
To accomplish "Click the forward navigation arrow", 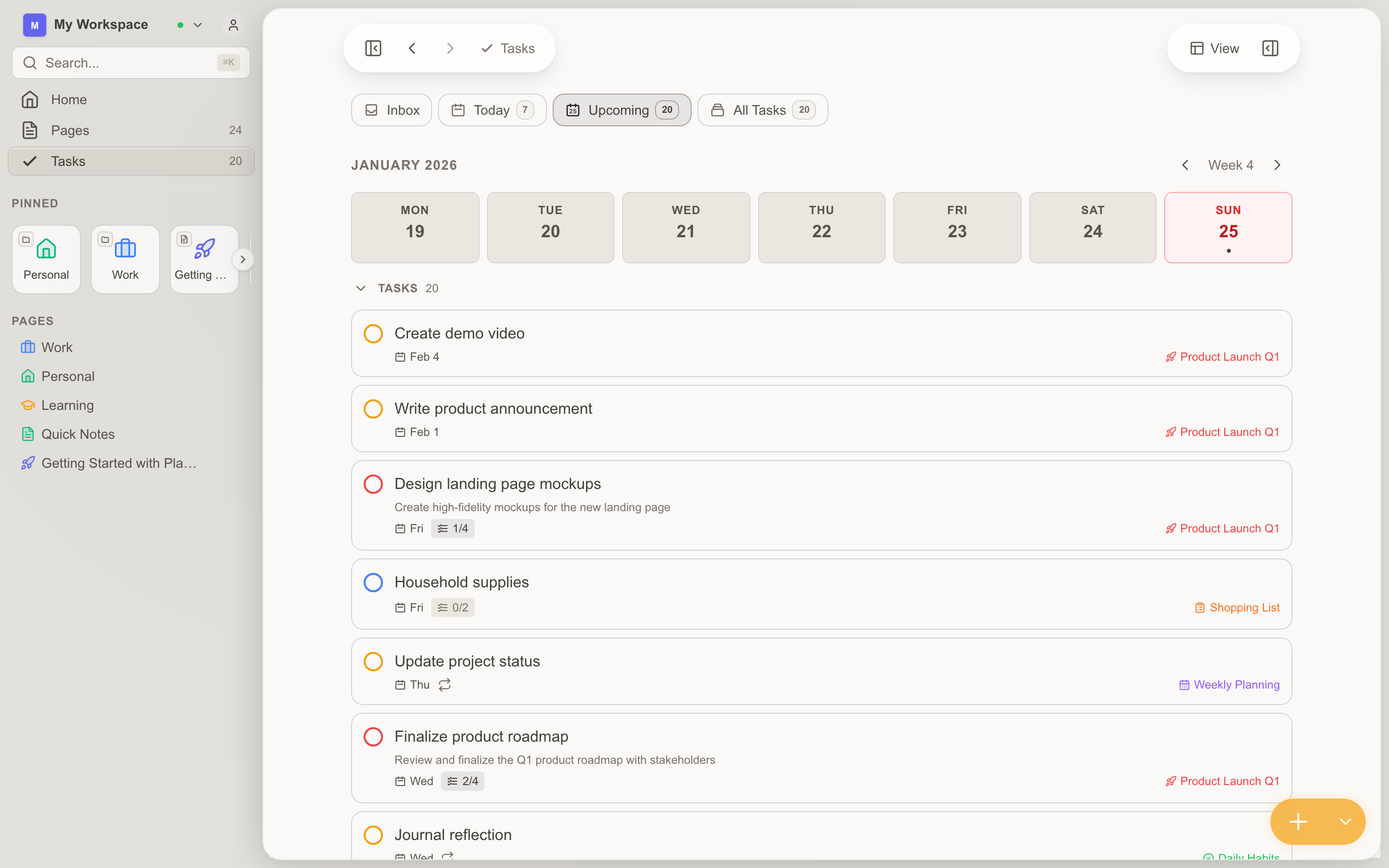I will 450,48.
